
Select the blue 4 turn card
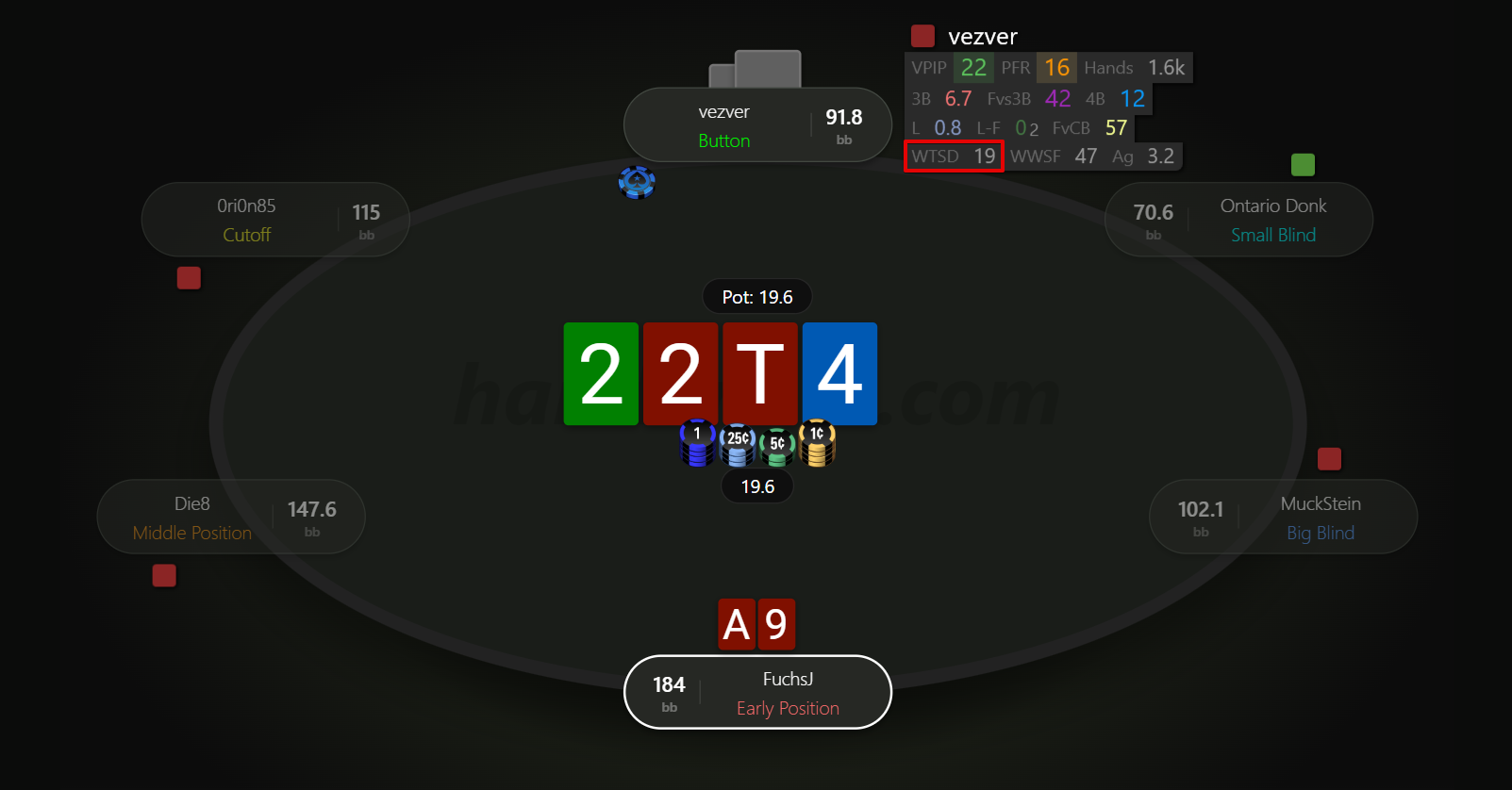839,374
